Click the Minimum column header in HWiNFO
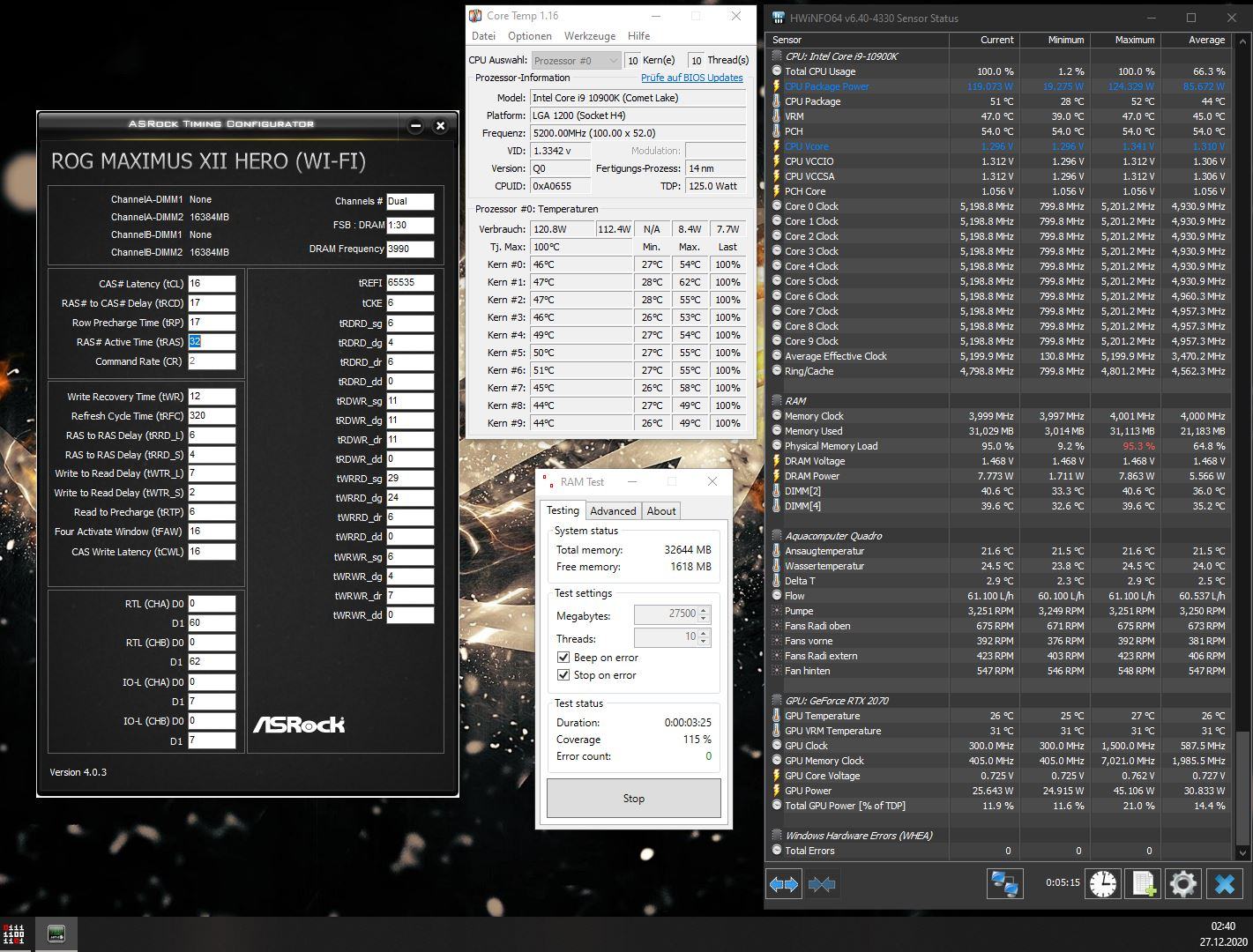1253x952 pixels. 1055,40
